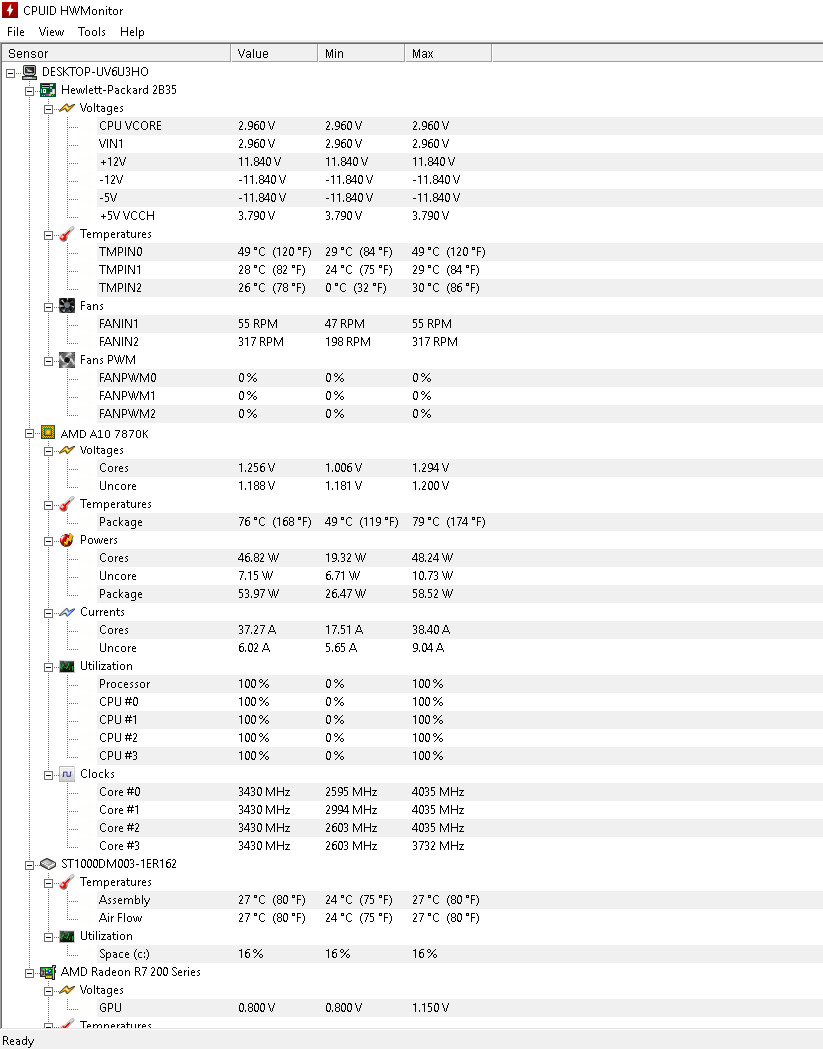Collapse the Utilization section under the AMD processor
Viewport: 823px width, 1049px height.
coord(48,666)
